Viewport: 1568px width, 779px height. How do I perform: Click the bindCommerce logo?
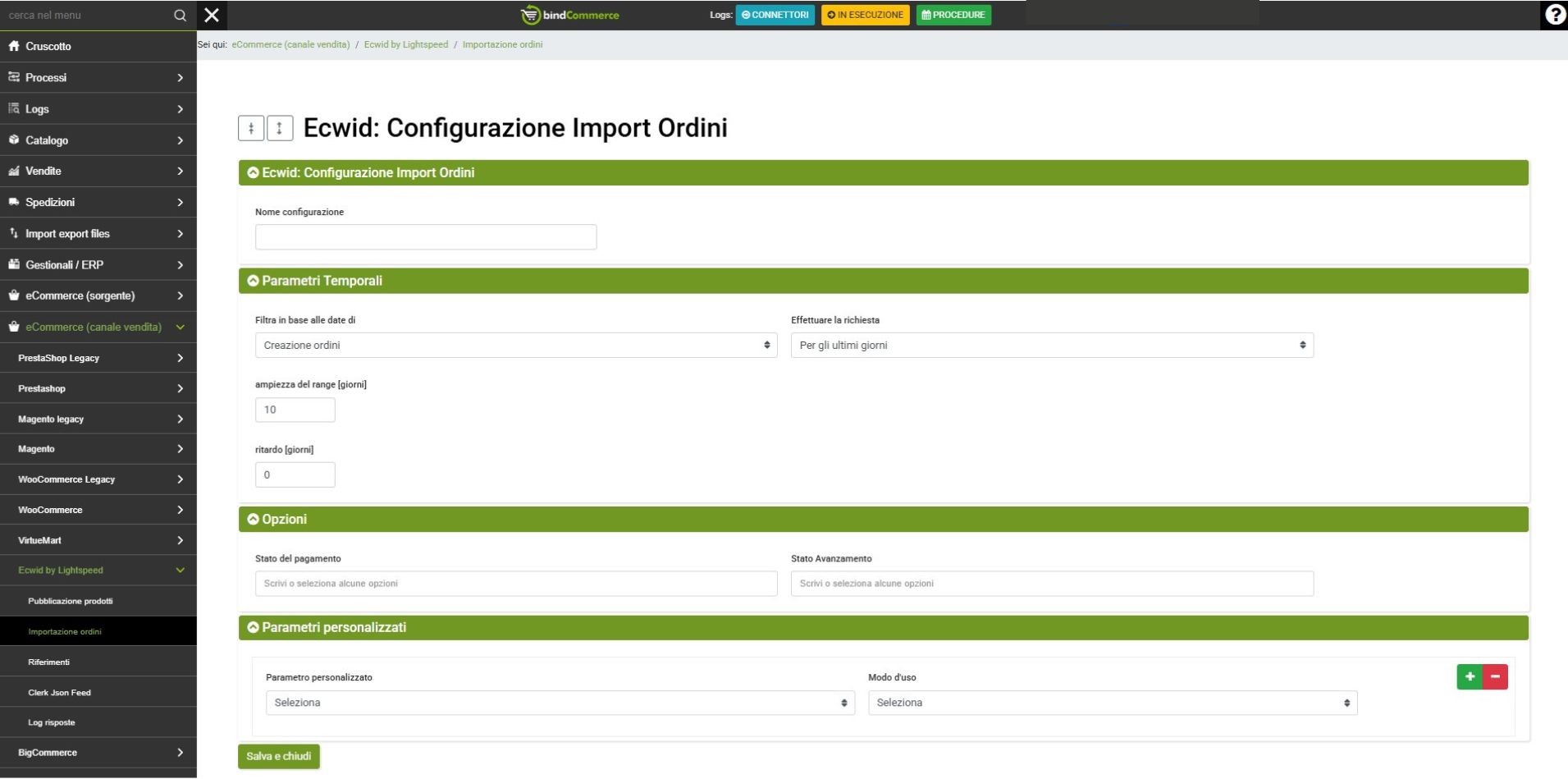point(570,15)
